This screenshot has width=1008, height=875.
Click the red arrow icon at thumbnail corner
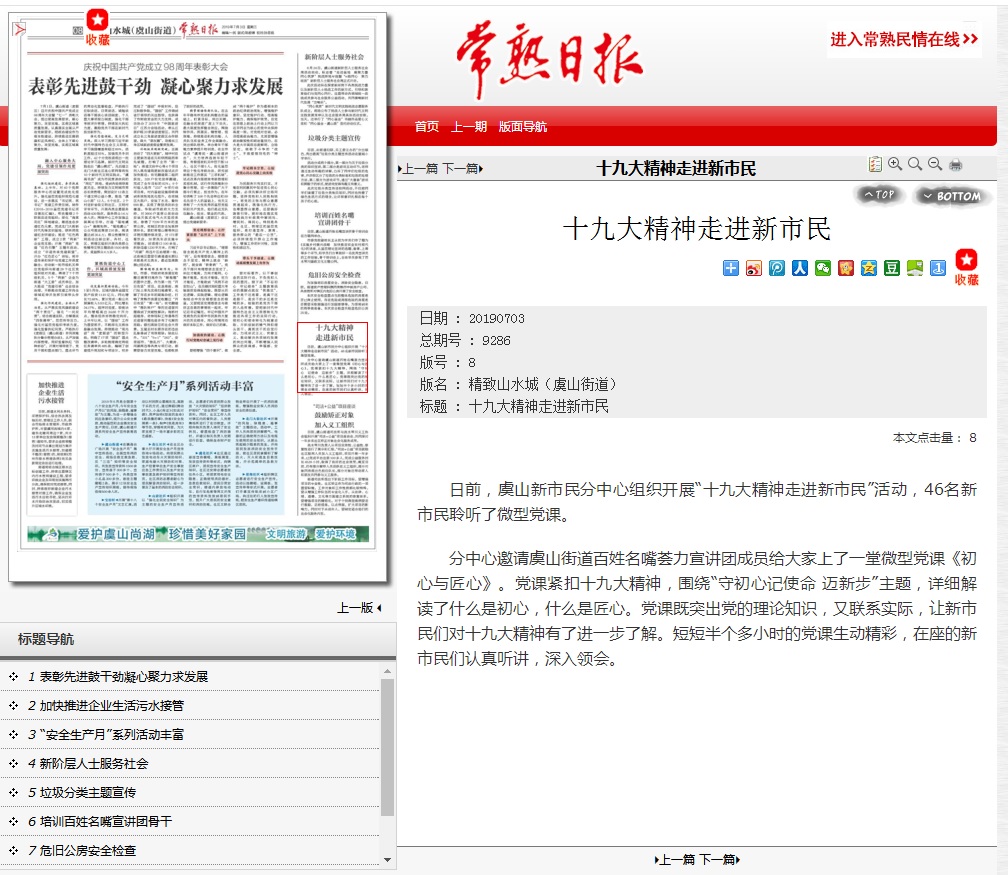[x=19, y=29]
